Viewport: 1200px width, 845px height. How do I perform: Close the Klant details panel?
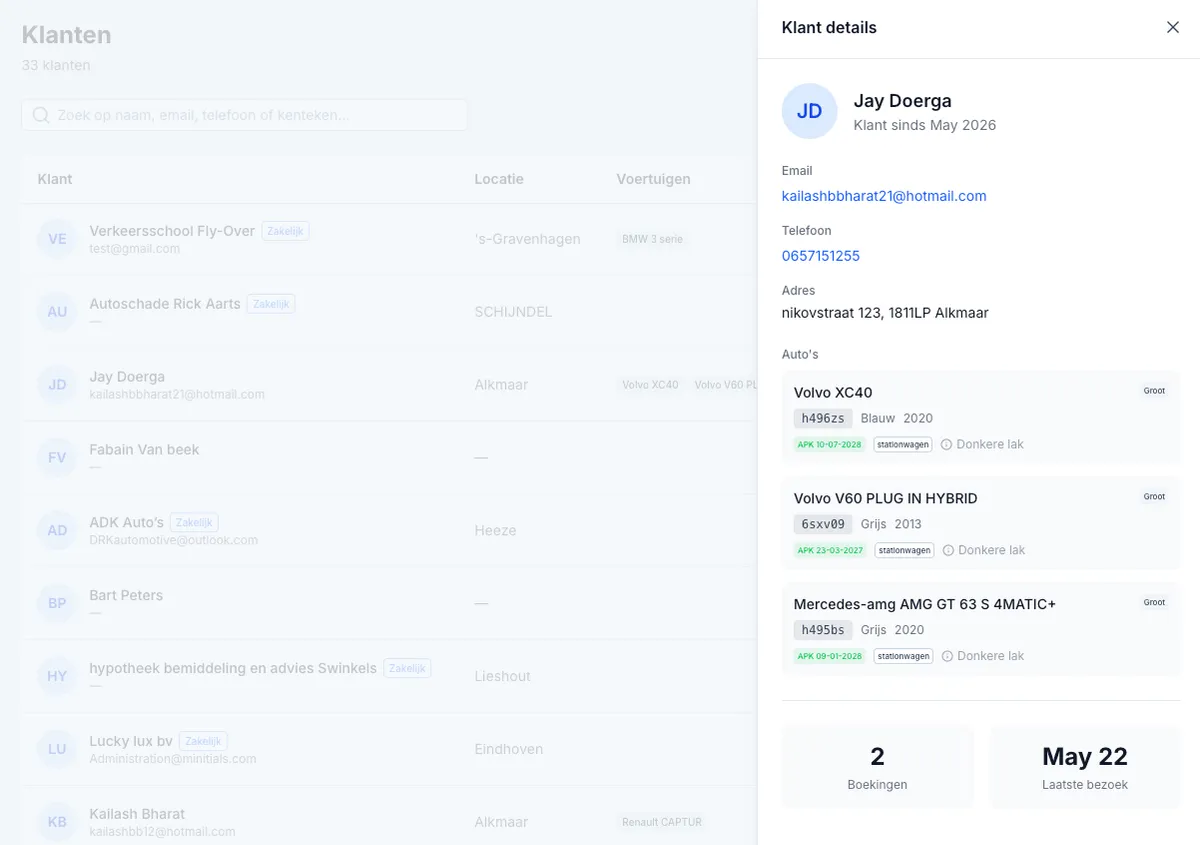click(x=1173, y=27)
